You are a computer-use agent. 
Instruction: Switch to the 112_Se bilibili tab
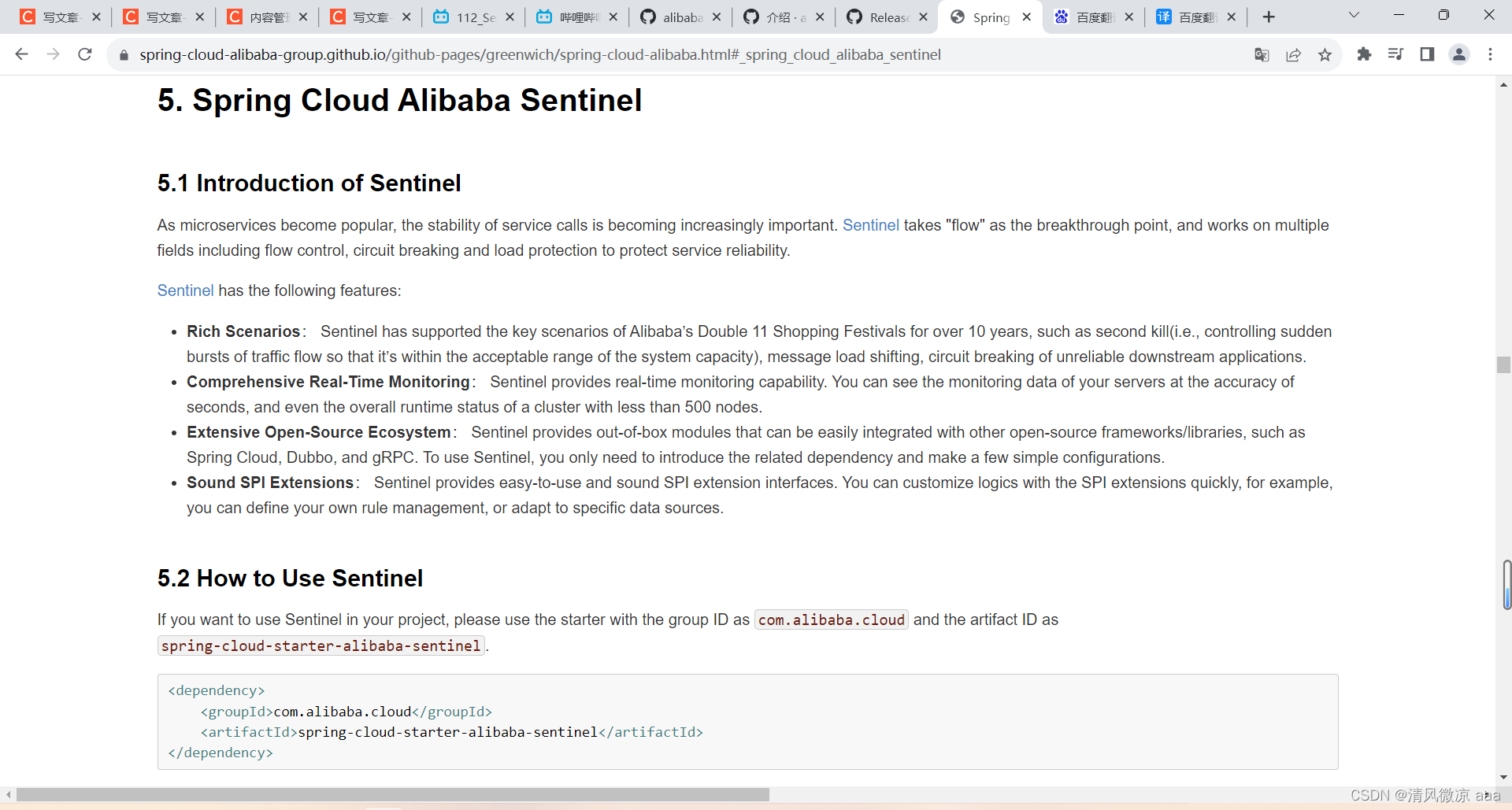pos(475,17)
